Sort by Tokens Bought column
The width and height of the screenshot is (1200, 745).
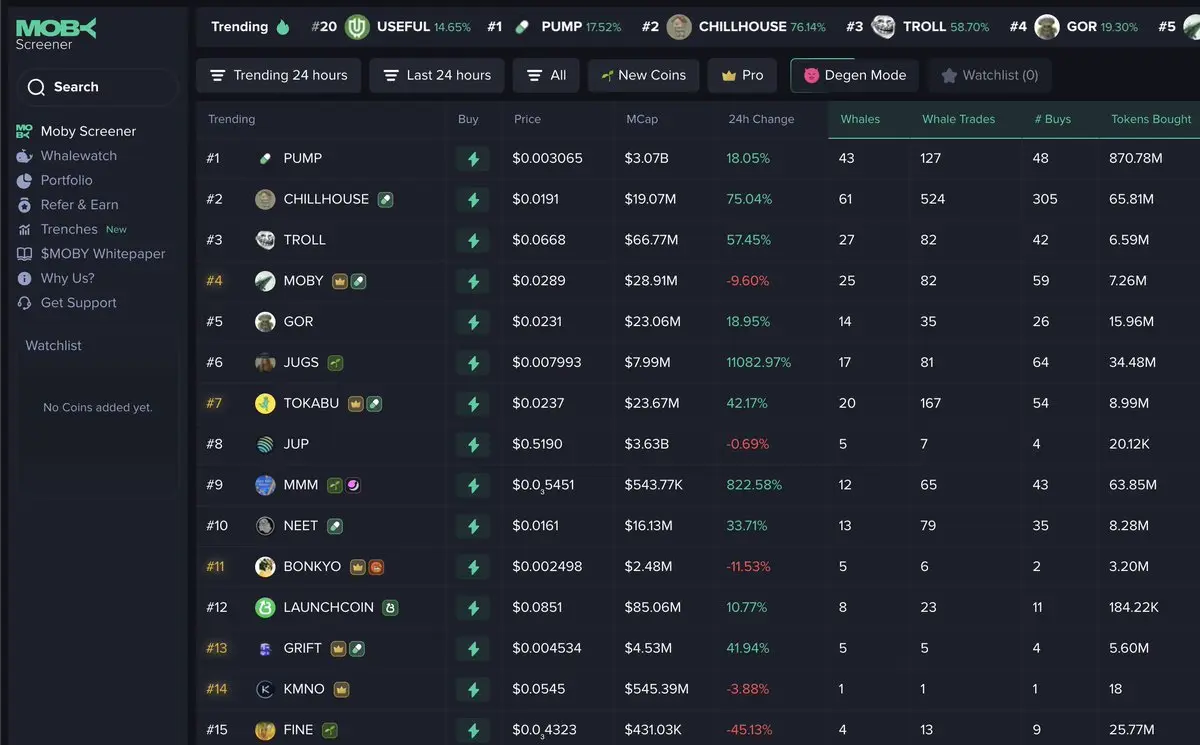point(1151,119)
